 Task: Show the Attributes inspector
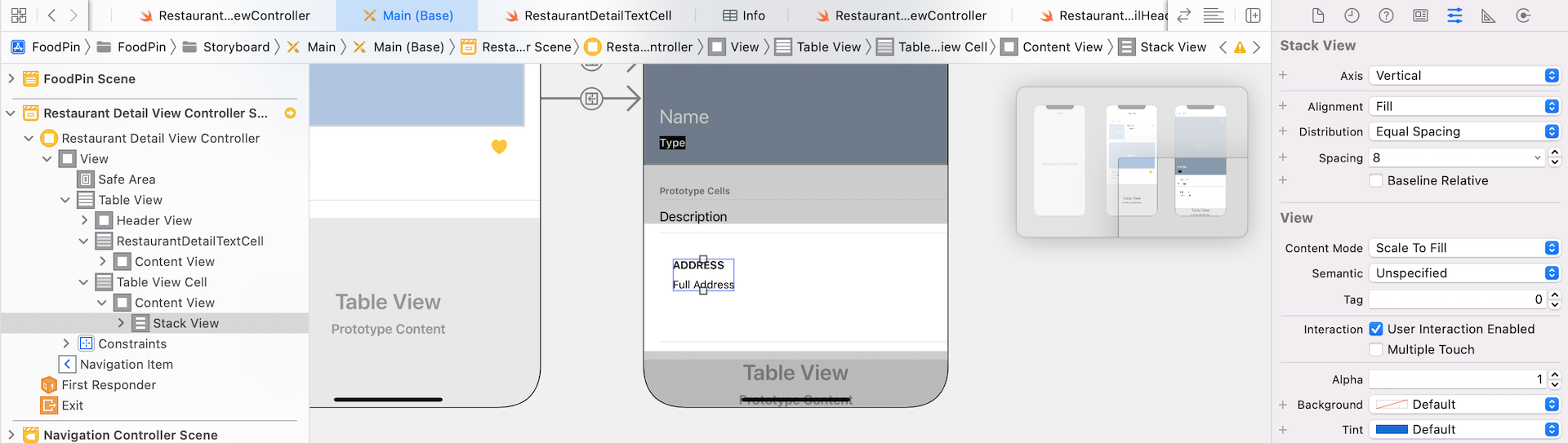1454,16
